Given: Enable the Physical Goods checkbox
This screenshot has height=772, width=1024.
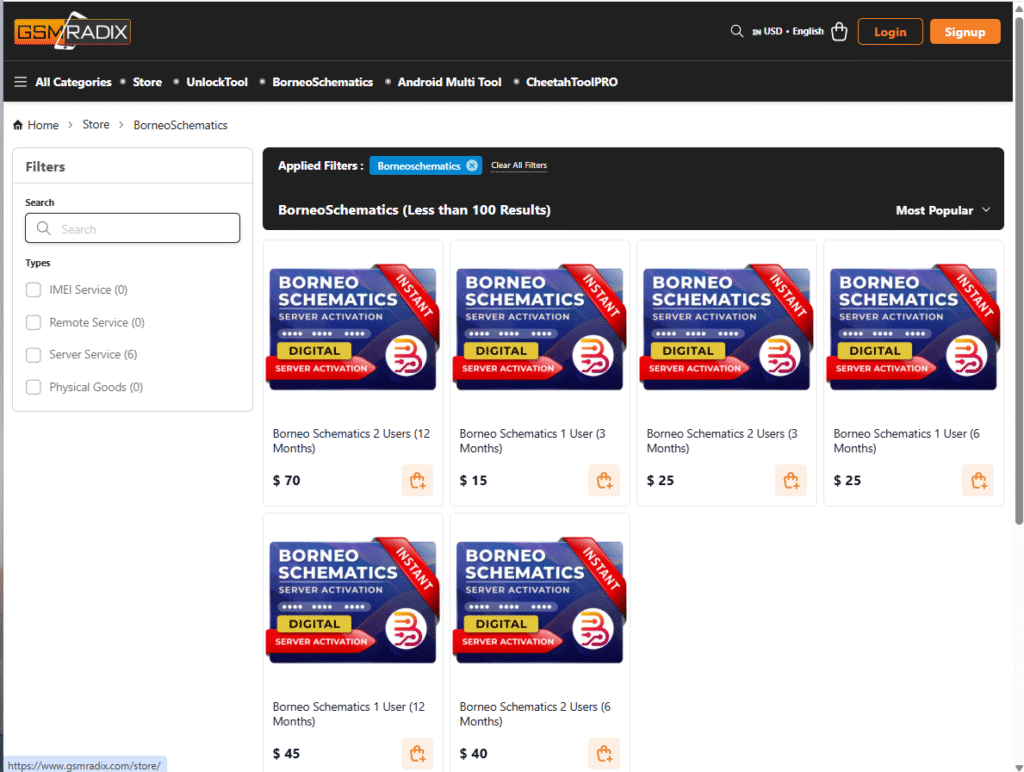Looking at the screenshot, I should (x=33, y=387).
